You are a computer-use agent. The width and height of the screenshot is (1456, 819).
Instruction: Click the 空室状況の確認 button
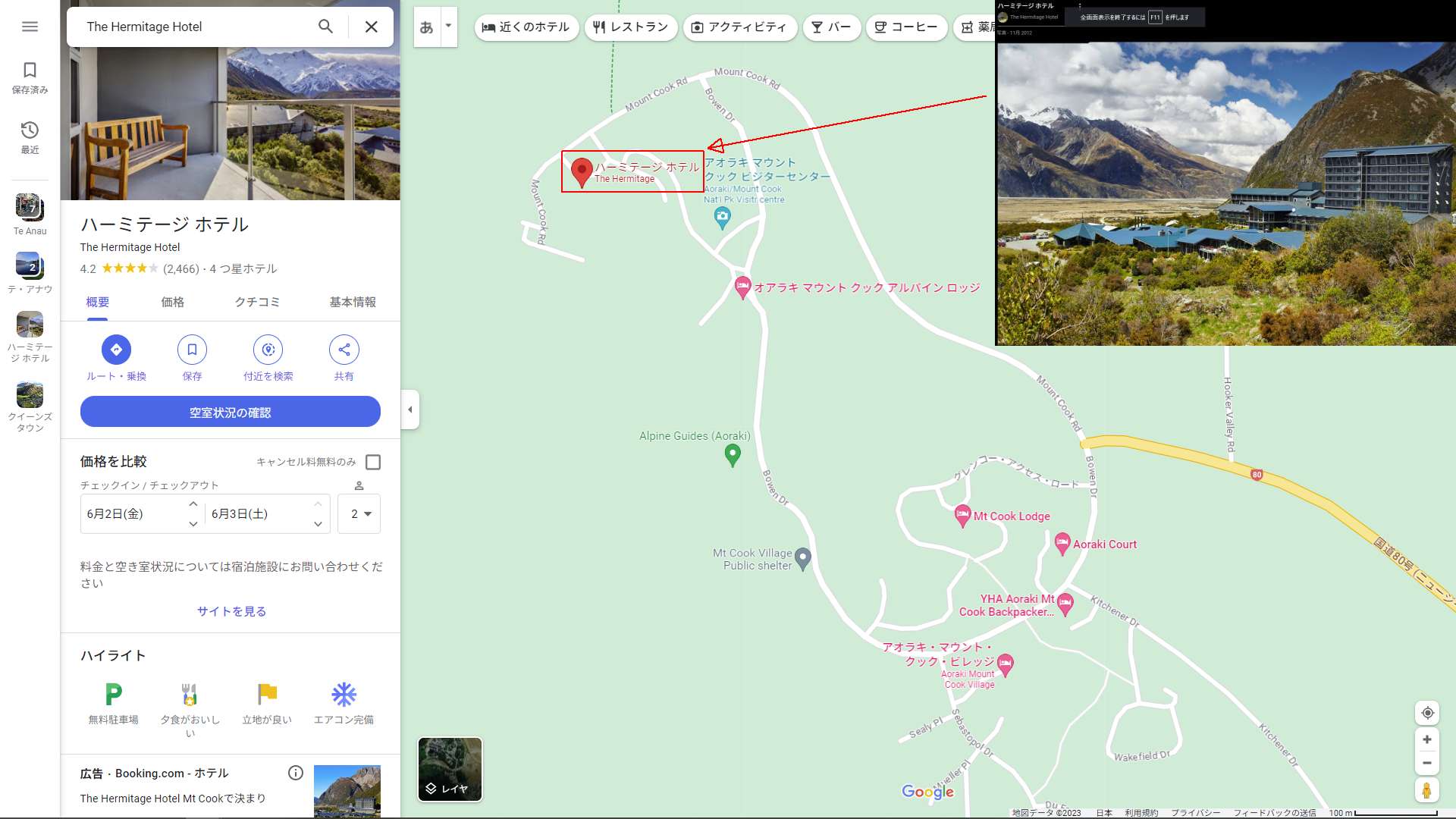coord(231,412)
